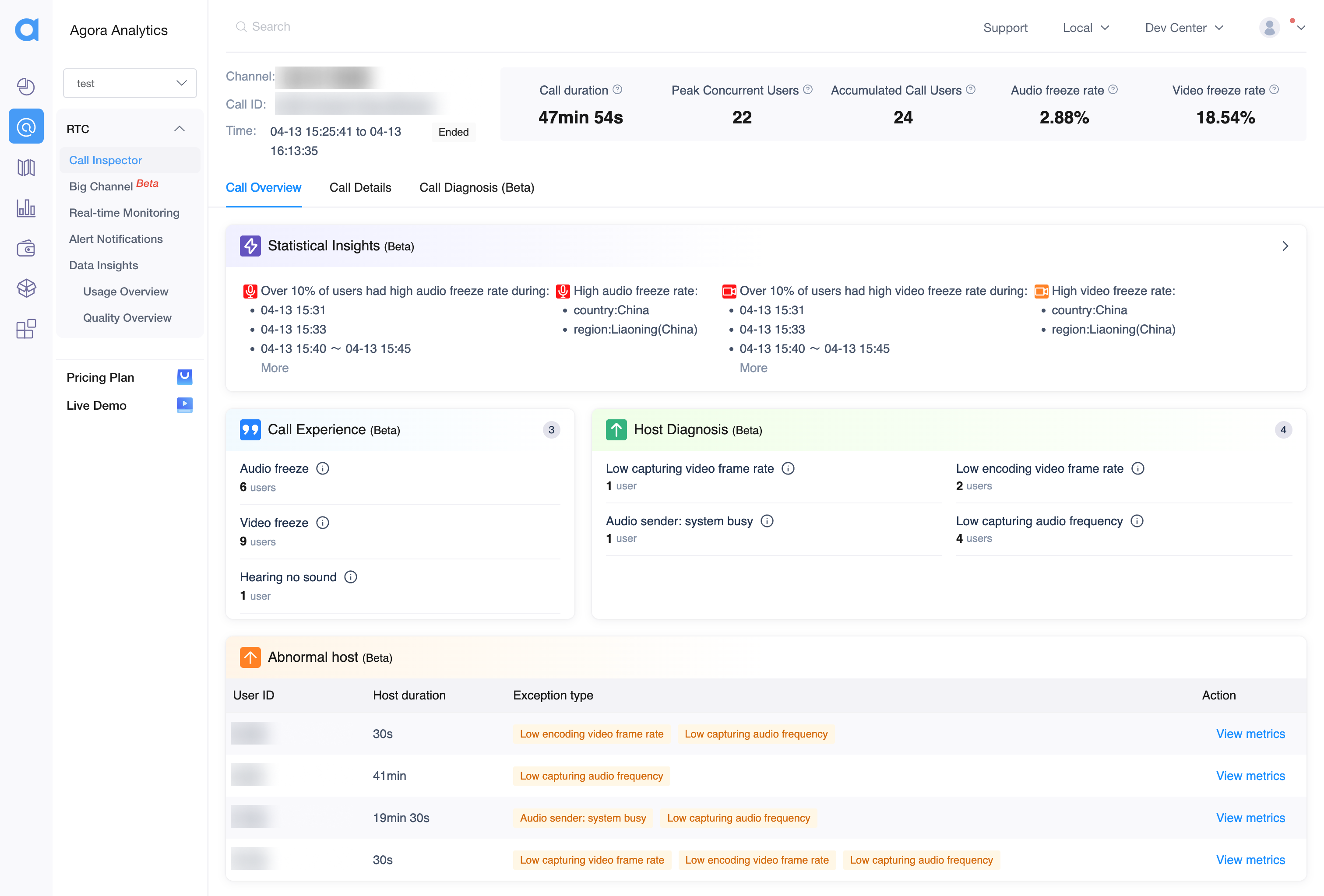Click the info icon next to Hearing no sound
This screenshot has height=896, width=1324.
click(351, 577)
